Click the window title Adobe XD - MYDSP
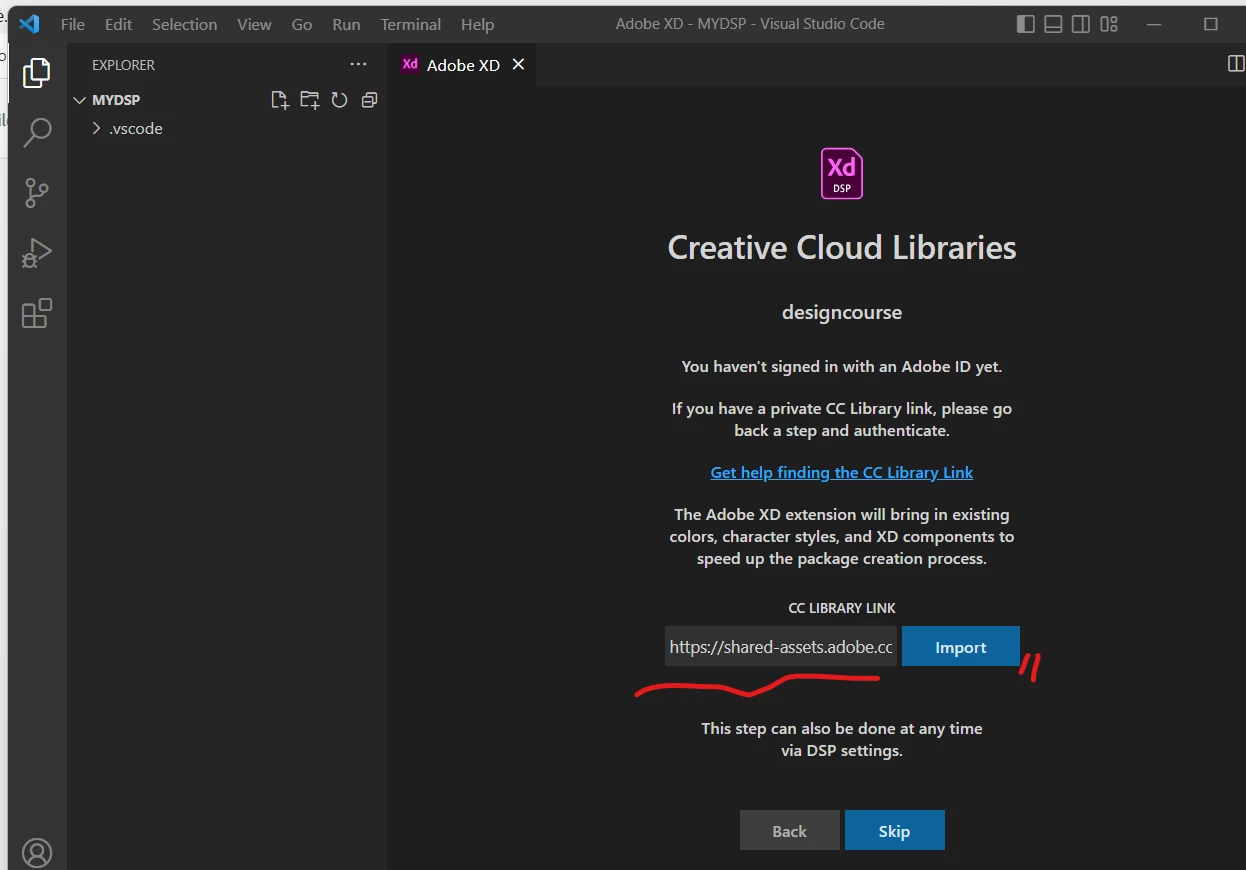This screenshot has height=870, width=1246. click(750, 24)
